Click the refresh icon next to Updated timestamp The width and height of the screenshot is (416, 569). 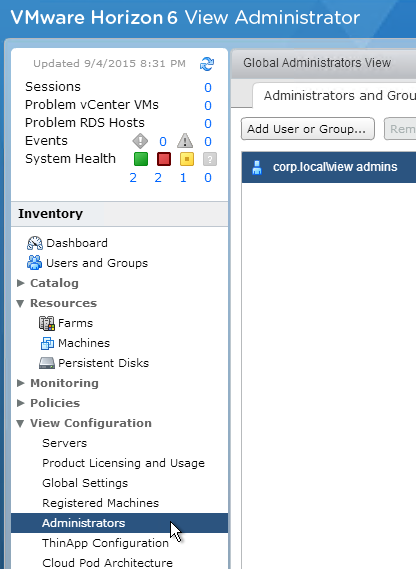[x=207, y=64]
